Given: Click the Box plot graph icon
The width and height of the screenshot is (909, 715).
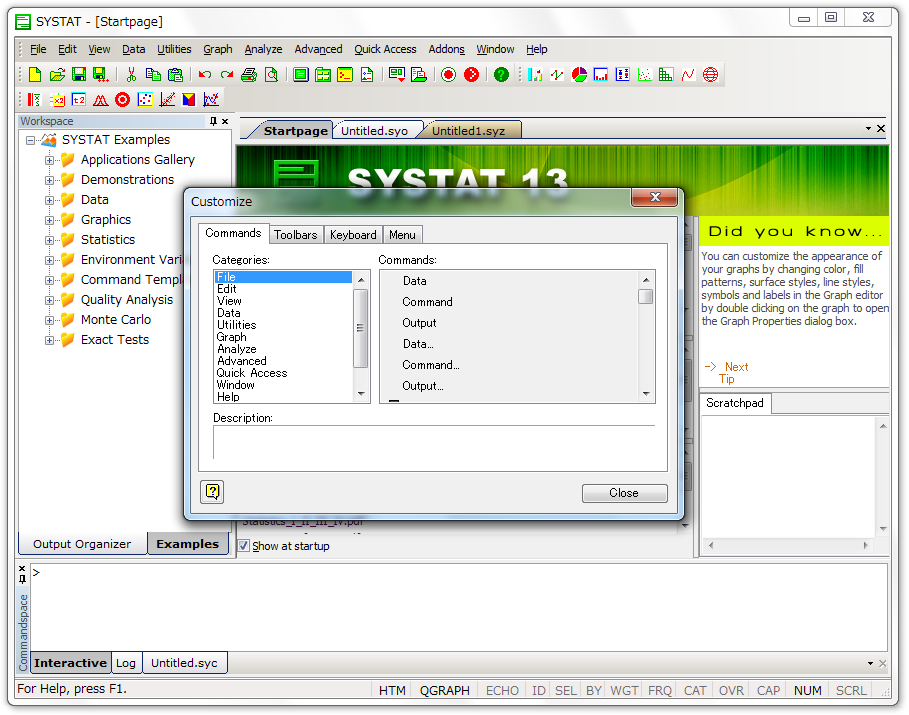Looking at the screenshot, I should [623, 75].
